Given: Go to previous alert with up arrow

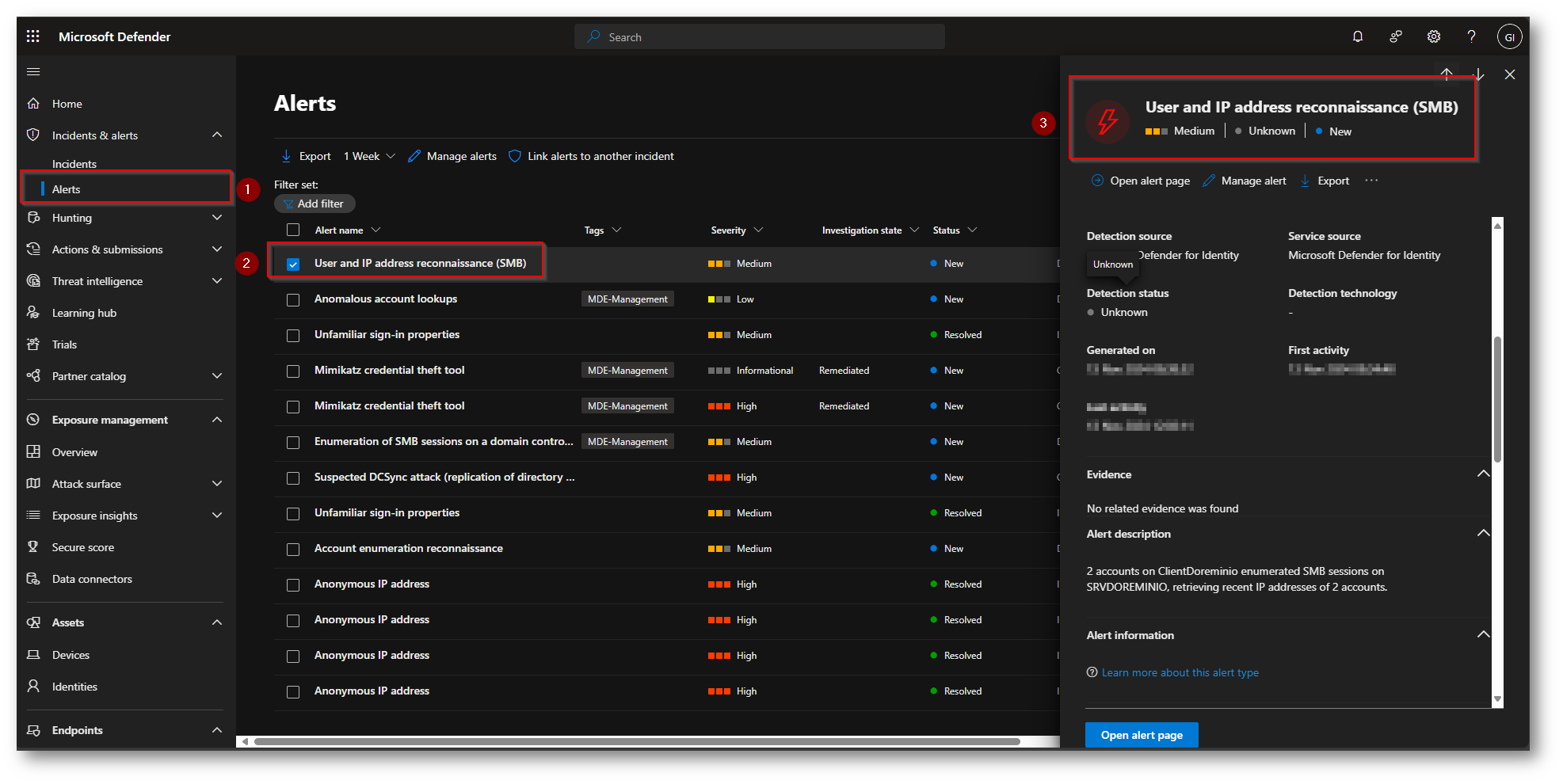Looking at the screenshot, I should (1446, 74).
